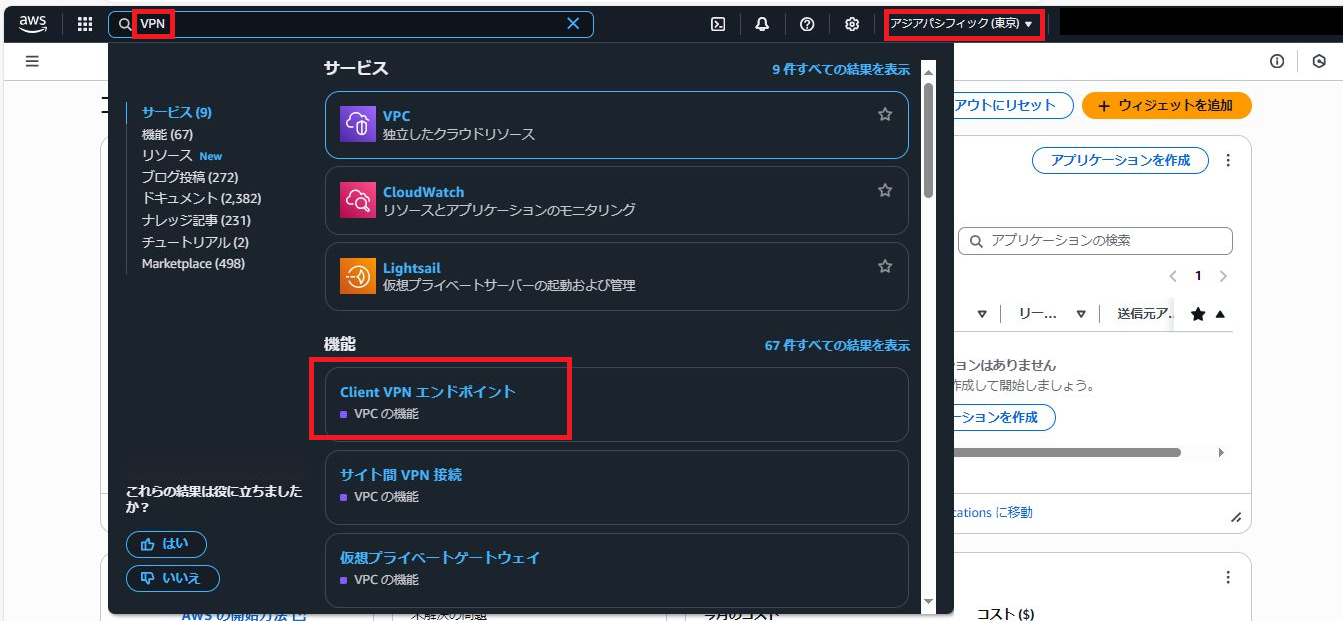Open Client VPN エンドポイント feature

pos(616,404)
